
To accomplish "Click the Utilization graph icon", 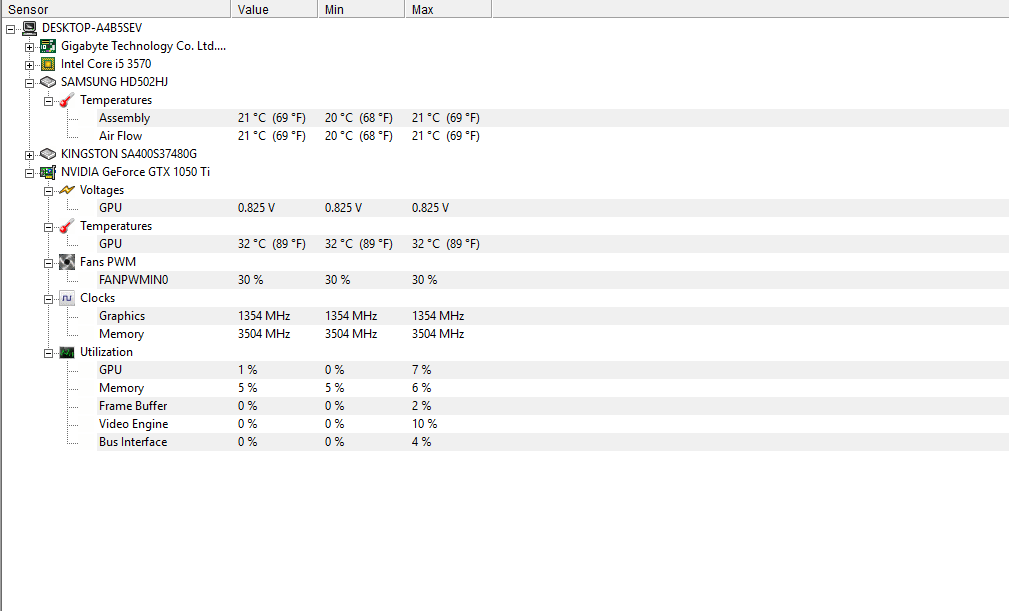I will tap(67, 352).
